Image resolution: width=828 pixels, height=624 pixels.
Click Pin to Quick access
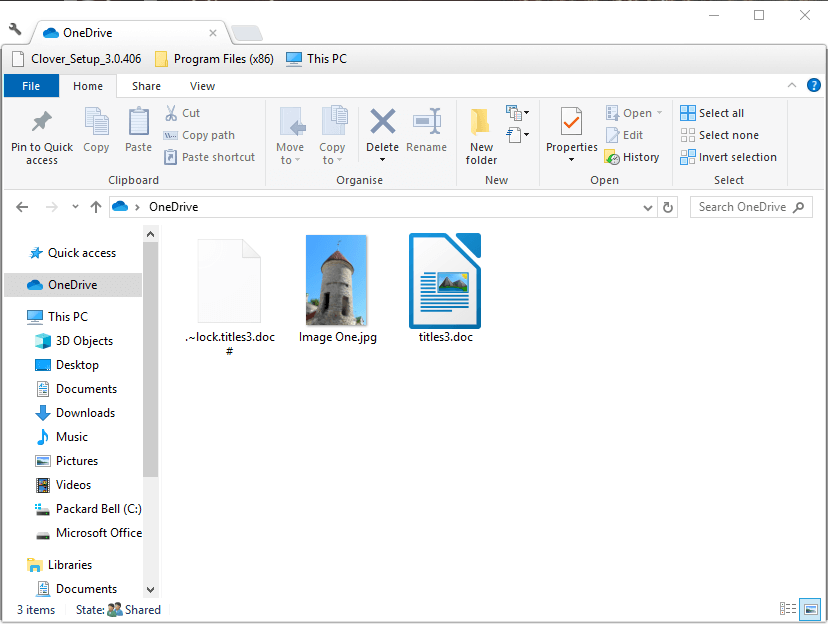[42, 137]
